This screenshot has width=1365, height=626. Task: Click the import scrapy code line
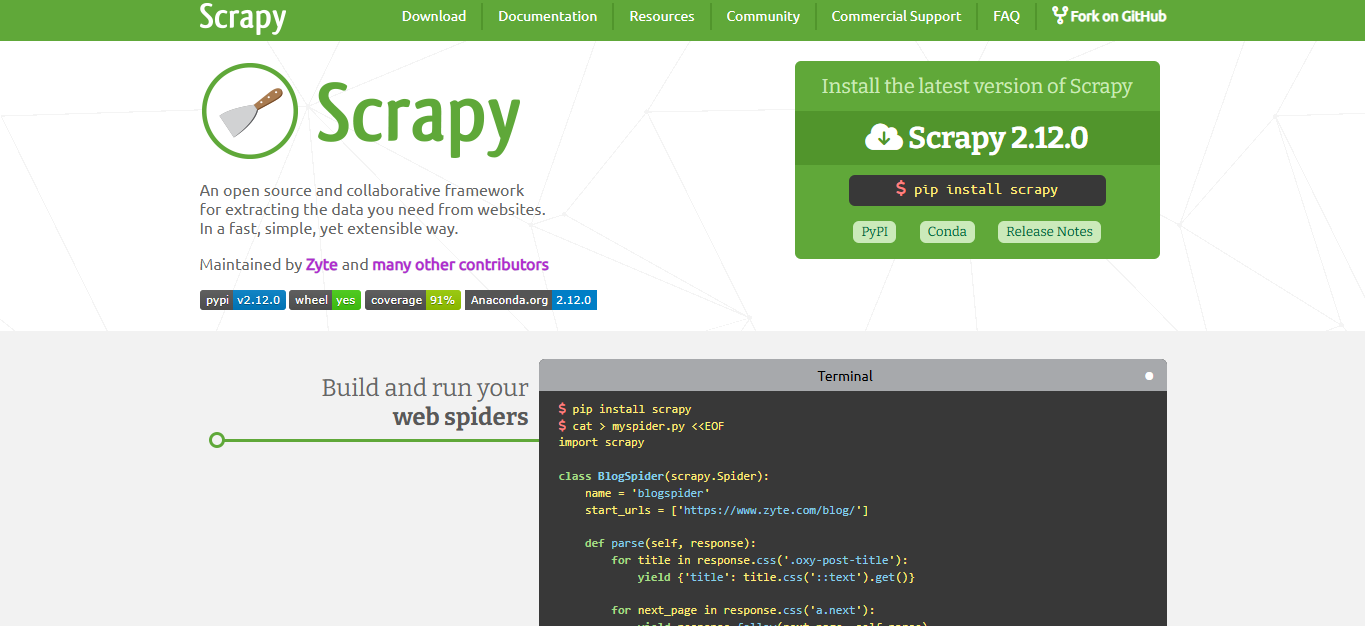[x=601, y=442]
